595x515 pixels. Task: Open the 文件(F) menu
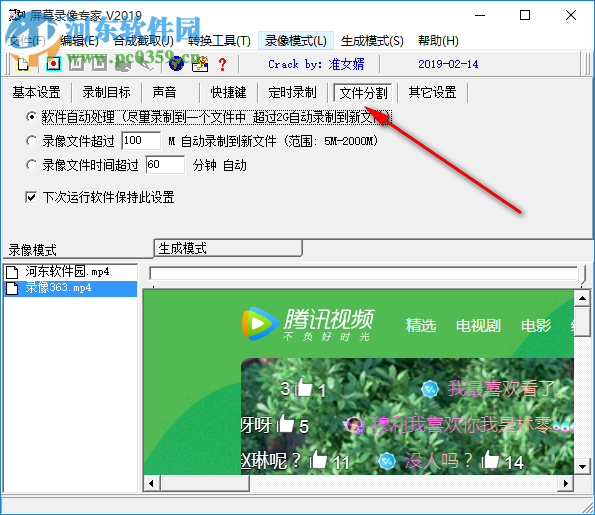27,41
